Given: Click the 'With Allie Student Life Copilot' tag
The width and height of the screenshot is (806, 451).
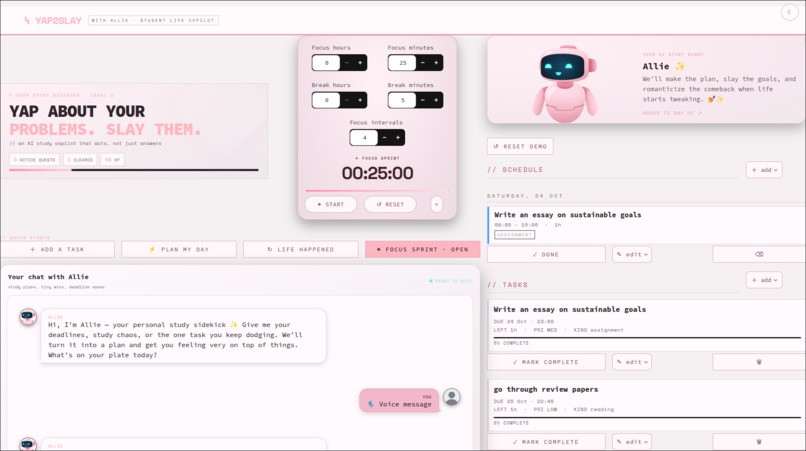Looking at the screenshot, I should [x=153, y=21].
